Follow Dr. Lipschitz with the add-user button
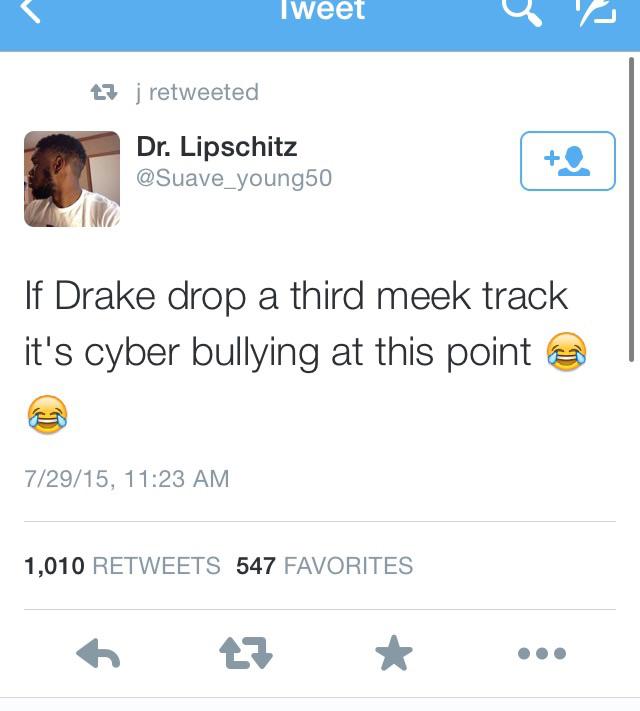 pos(567,161)
